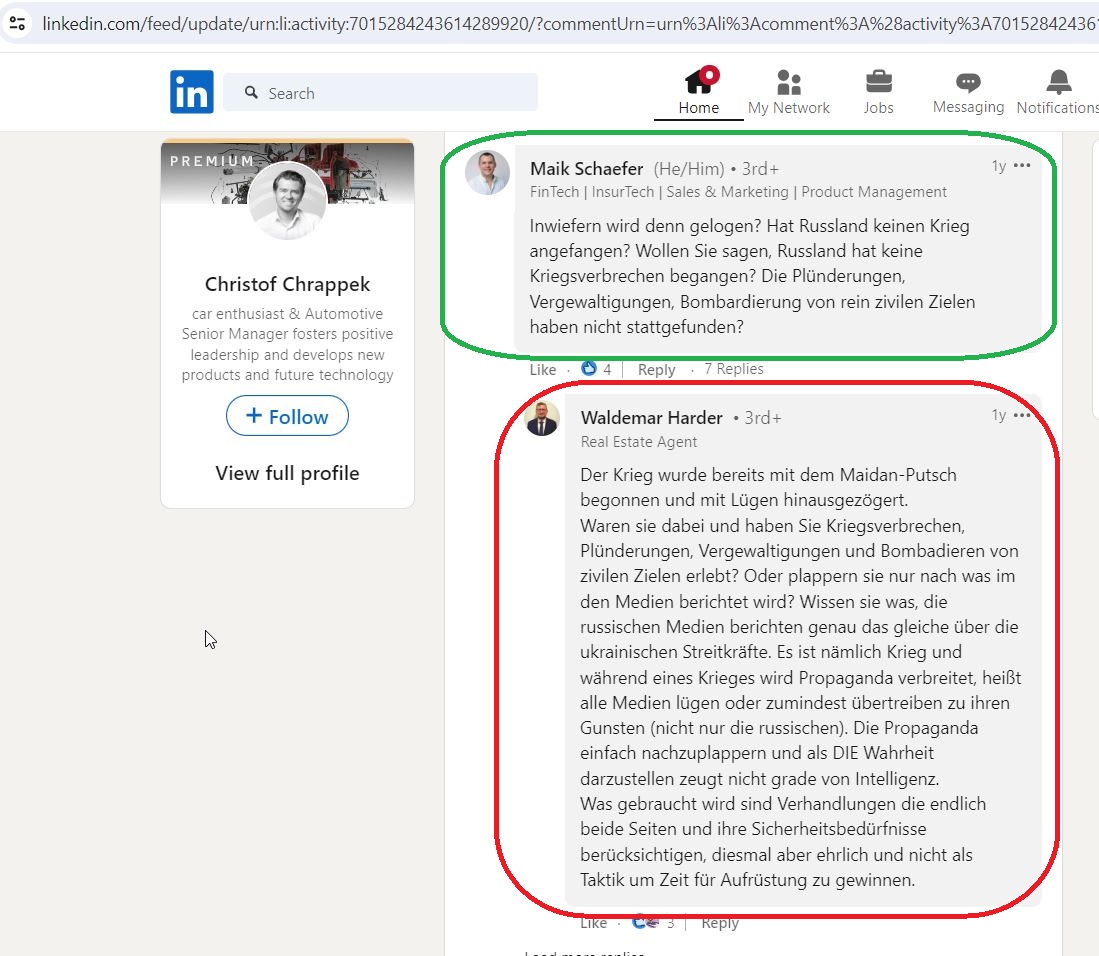Open View full profile link

click(x=287, y=473)
